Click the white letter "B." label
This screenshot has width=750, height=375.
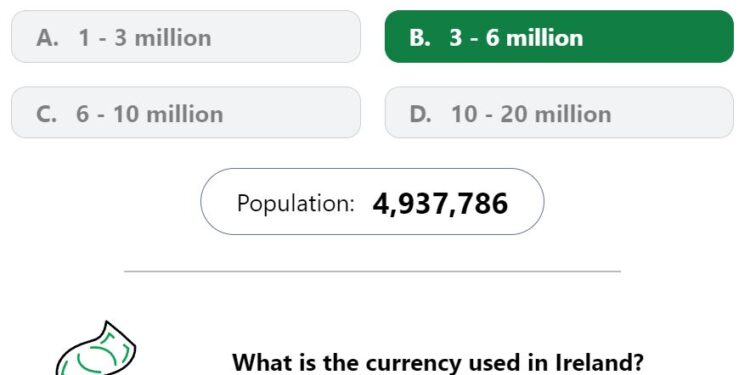point(419,37)
